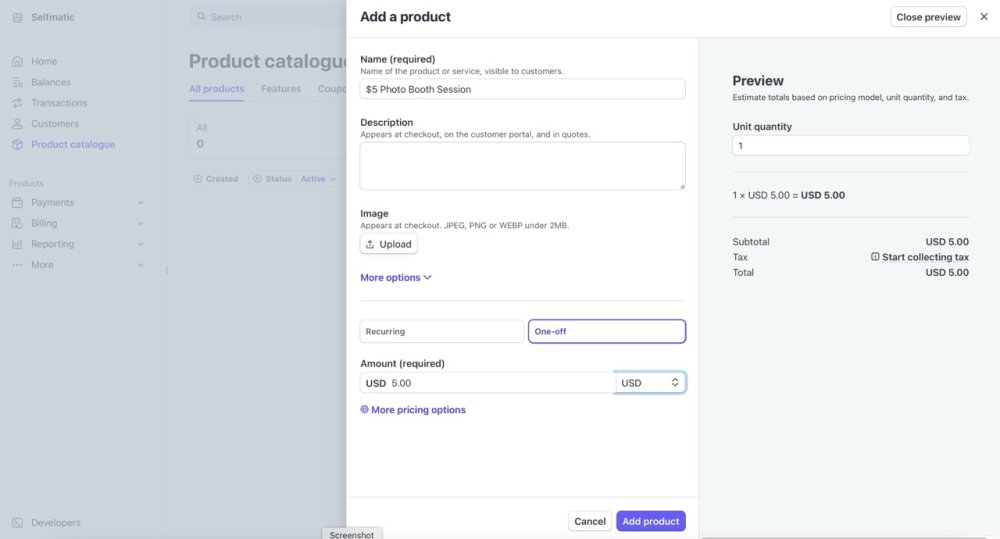Switch to the Features tab

281,89
